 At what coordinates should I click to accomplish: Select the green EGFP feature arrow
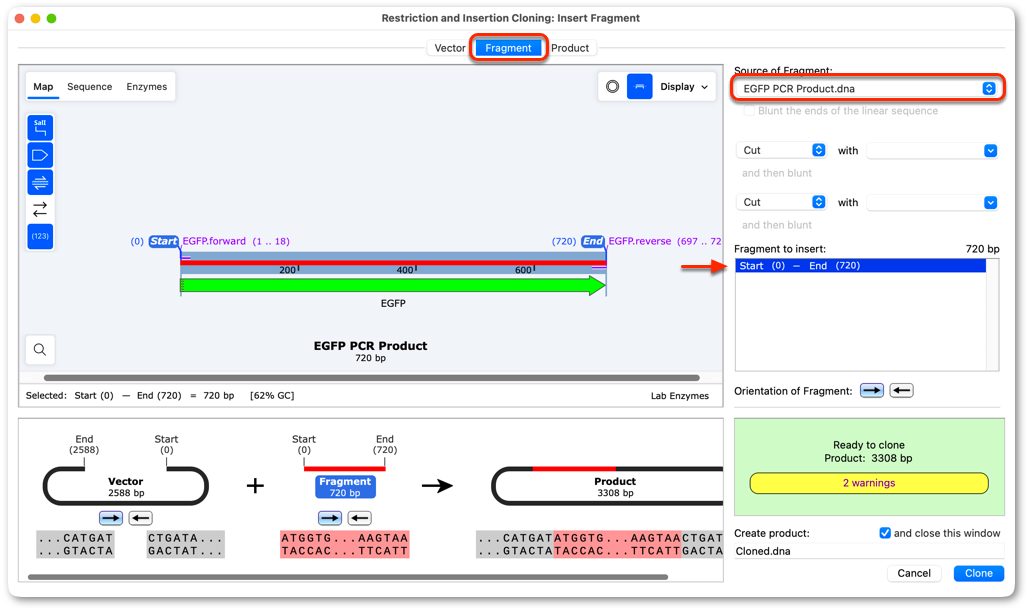[x=393, y=285]
